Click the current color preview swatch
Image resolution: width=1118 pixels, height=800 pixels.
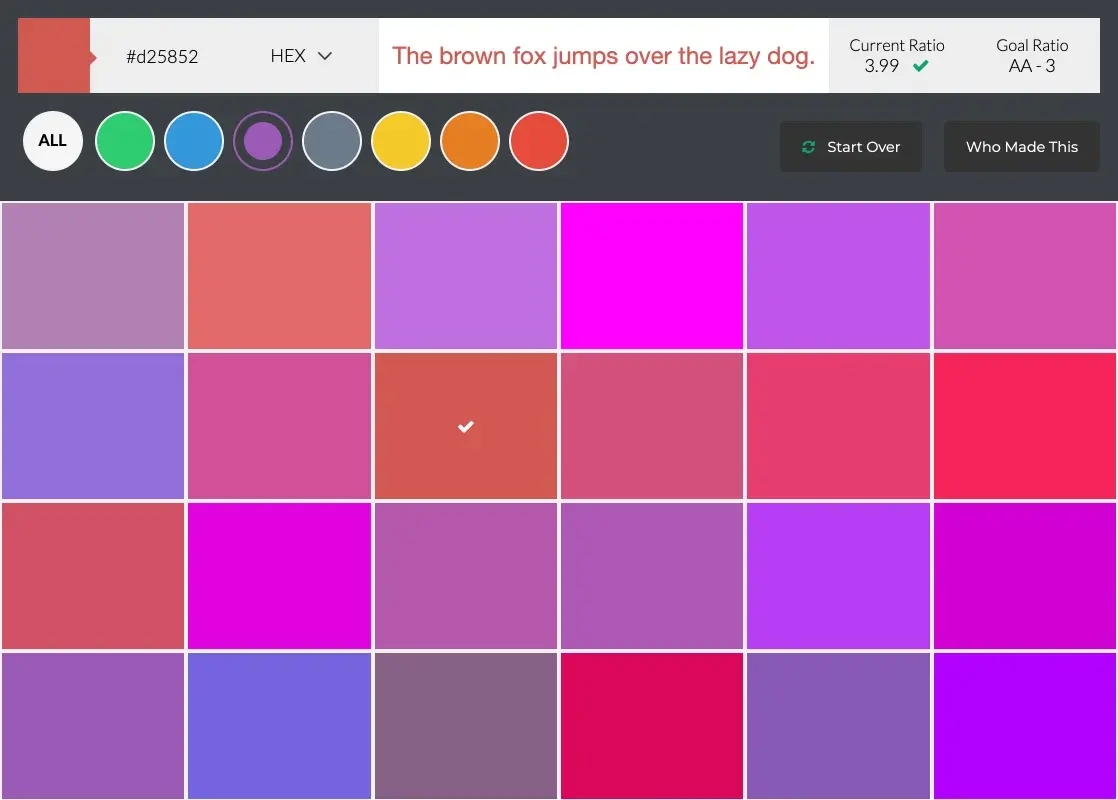tap(54, 56)
